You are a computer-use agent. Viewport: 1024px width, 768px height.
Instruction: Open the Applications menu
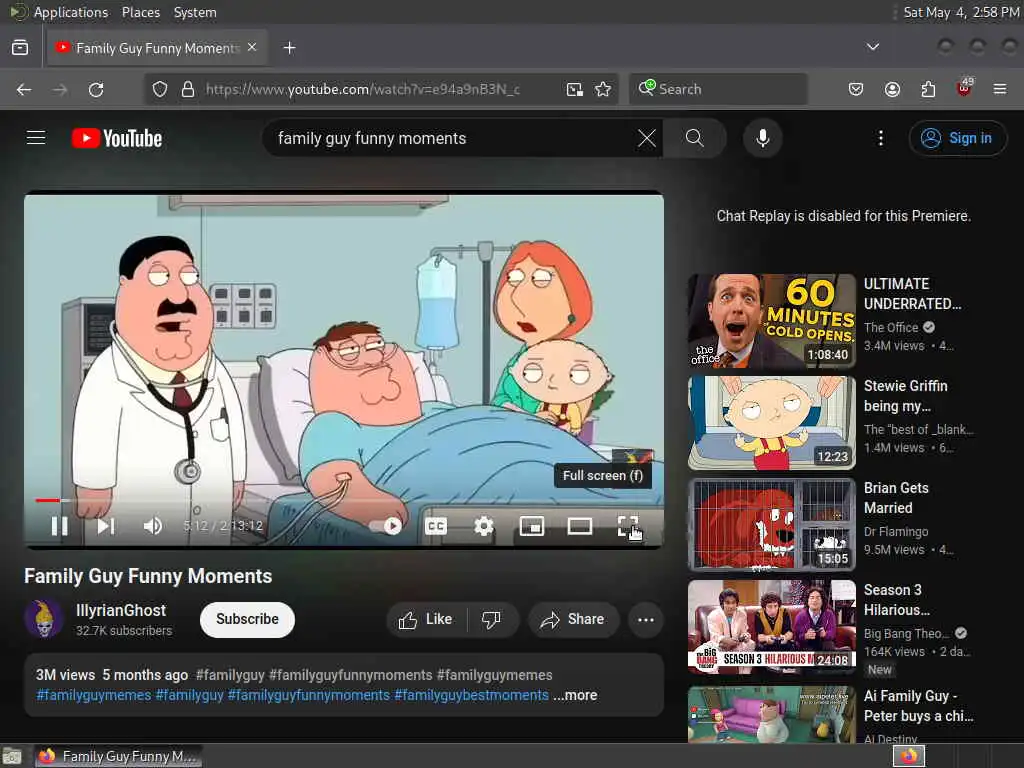[71, 12]
